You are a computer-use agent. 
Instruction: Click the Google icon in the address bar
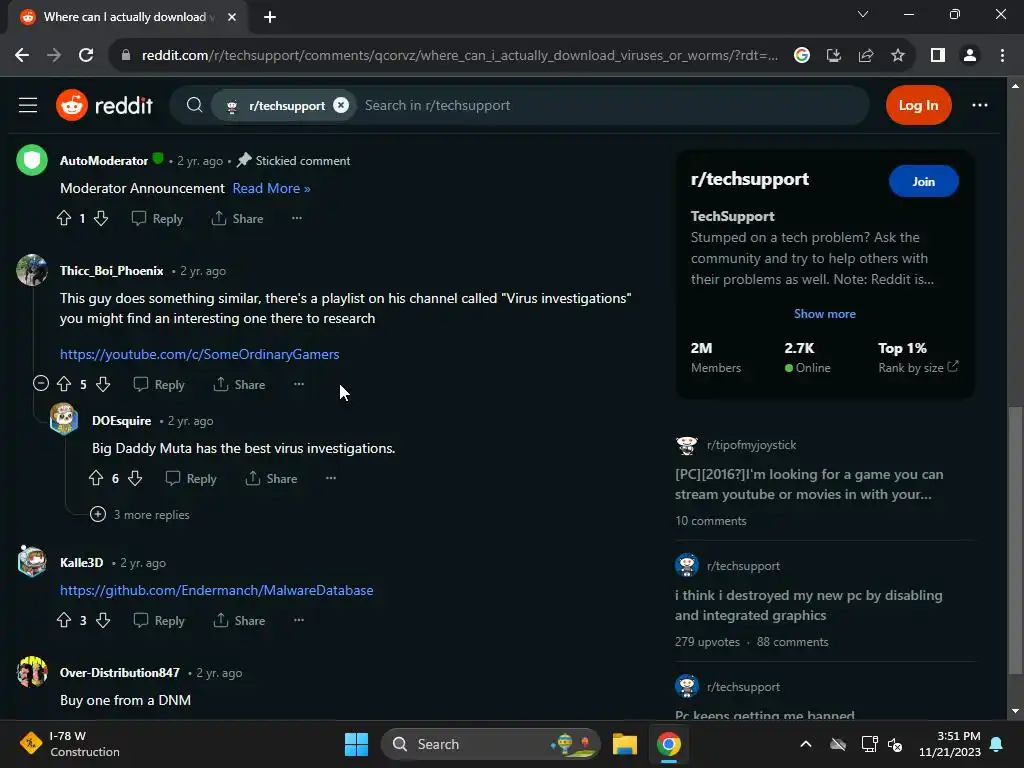coord(801,55)
